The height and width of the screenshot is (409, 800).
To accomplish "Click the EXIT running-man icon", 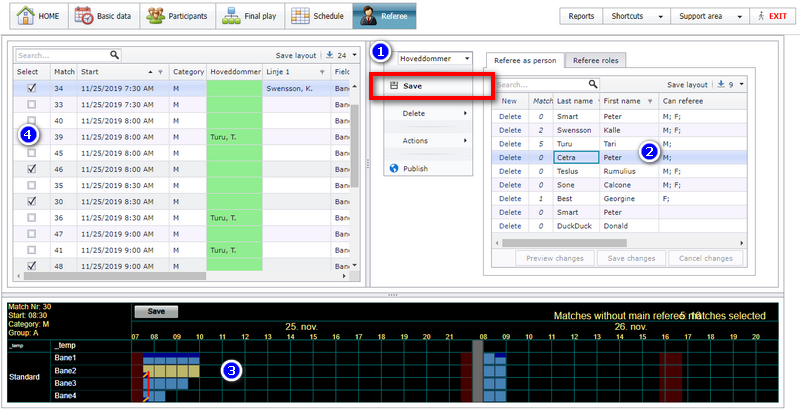I will point(761,16).
